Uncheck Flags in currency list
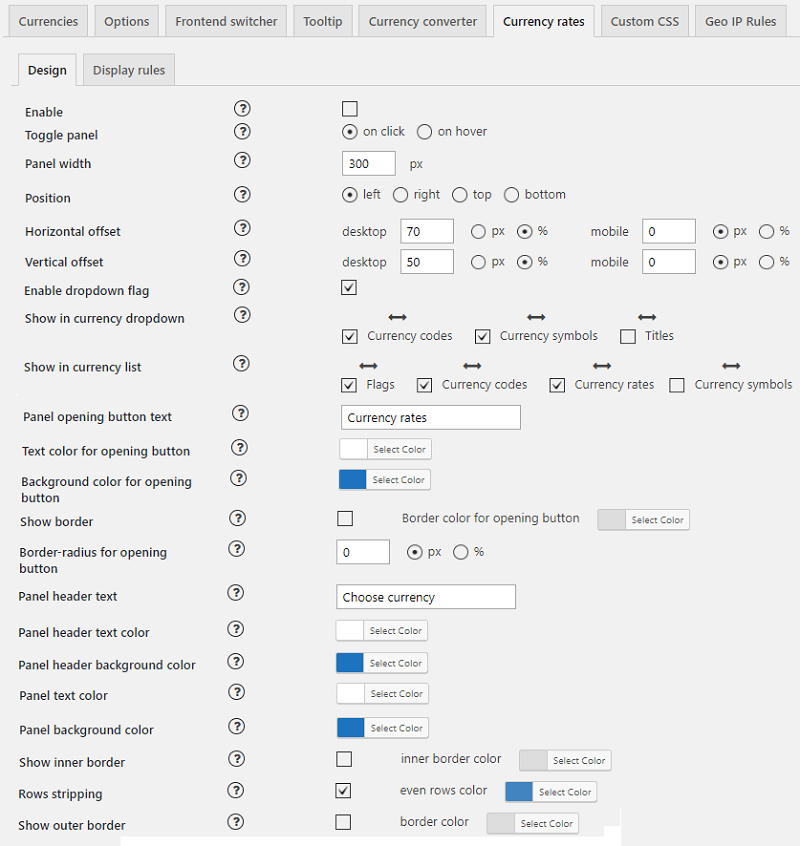The height and width of the screenshot is (846, 800). 349,385
